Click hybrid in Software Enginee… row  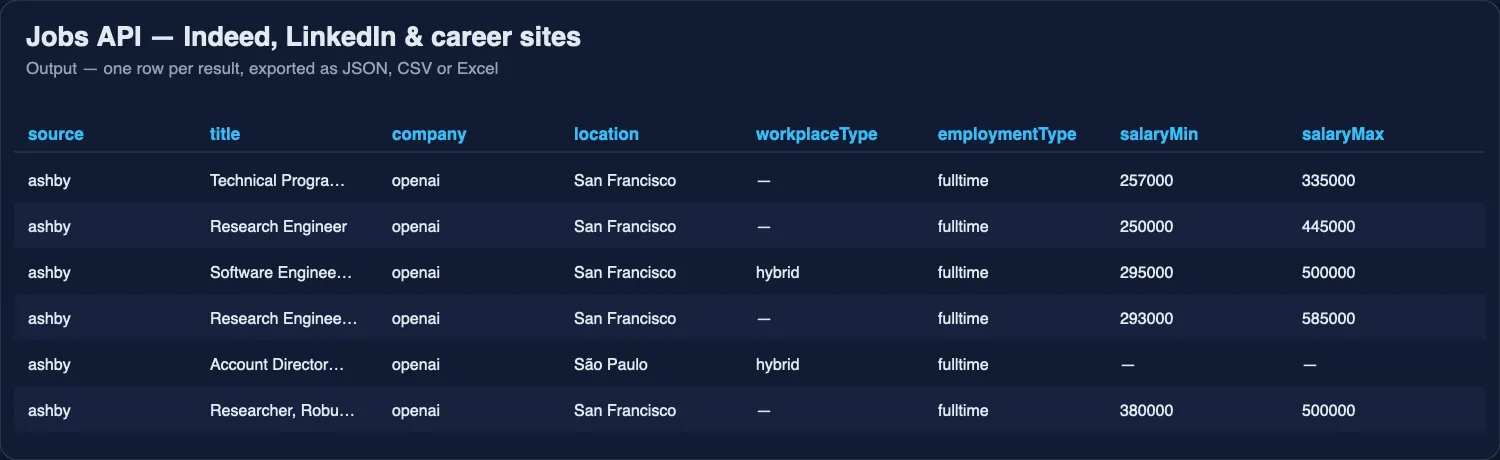778,273
